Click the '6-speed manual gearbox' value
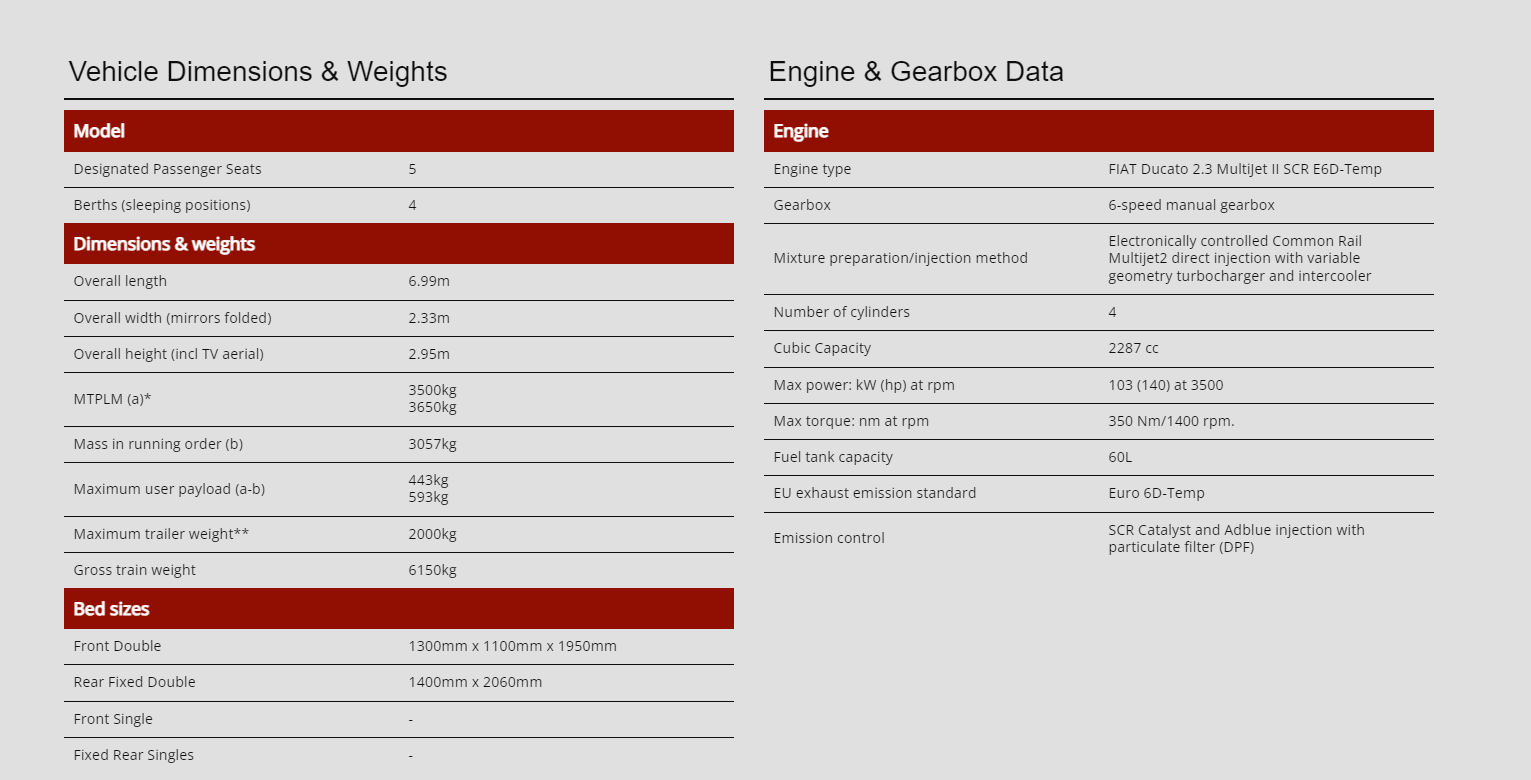This screenshot has width=1531, height=780. (x=1191, y=205)
